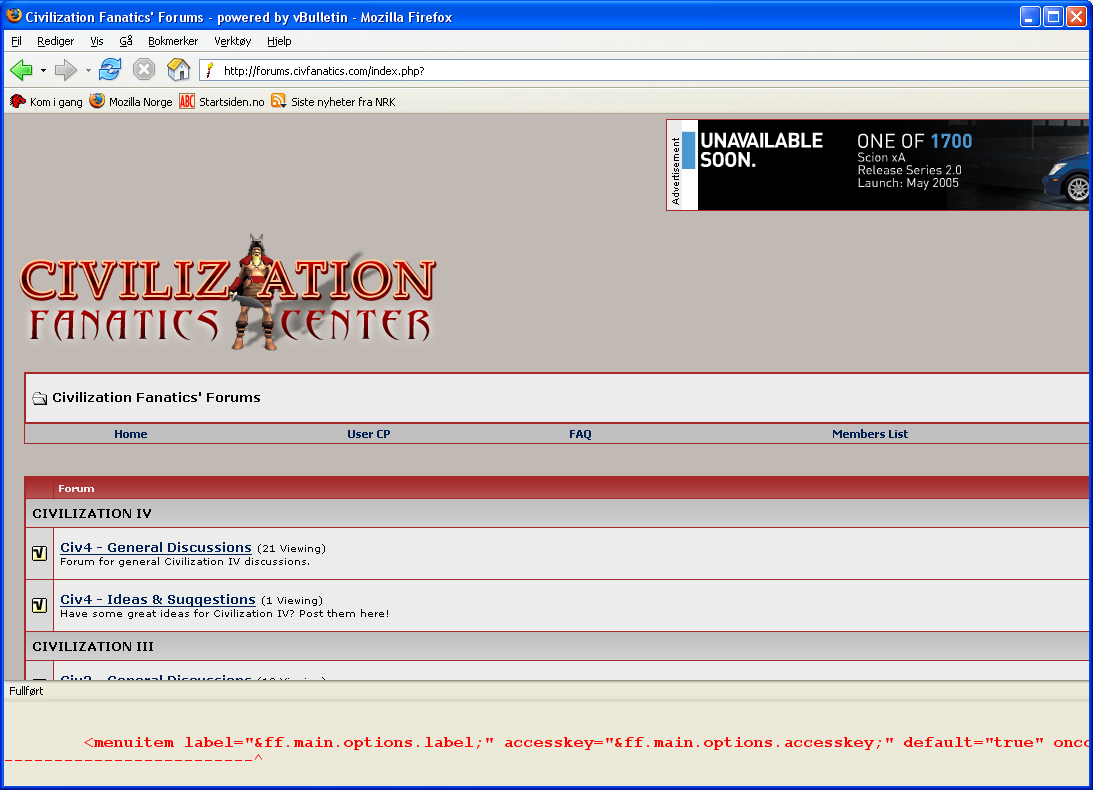Image resolution: width=1093 pixels, height=790 pixels.
Task: Click the Home forum navigation link
Action: tap(130, 434)
